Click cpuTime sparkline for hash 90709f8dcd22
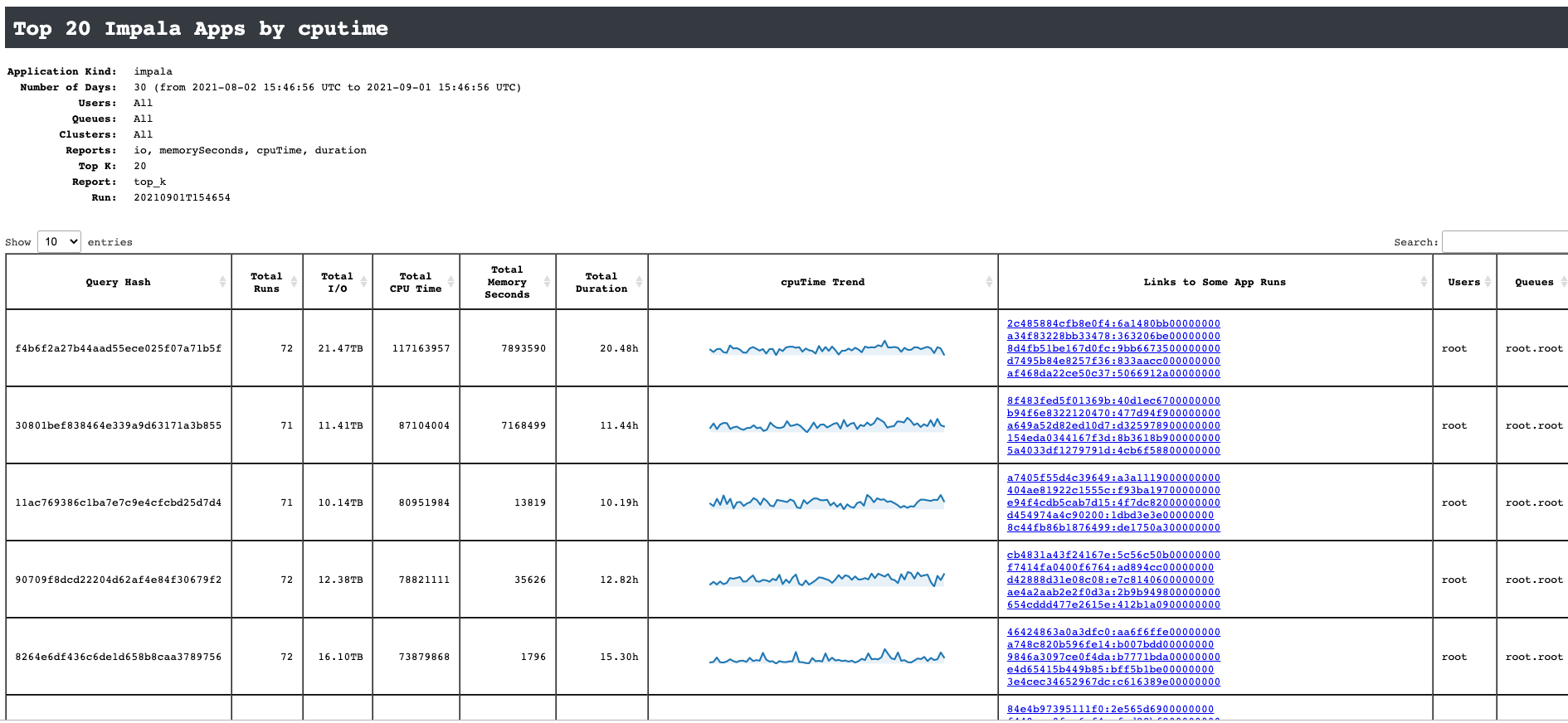This screenshot has width=1568, height=723. coord(827,579)
